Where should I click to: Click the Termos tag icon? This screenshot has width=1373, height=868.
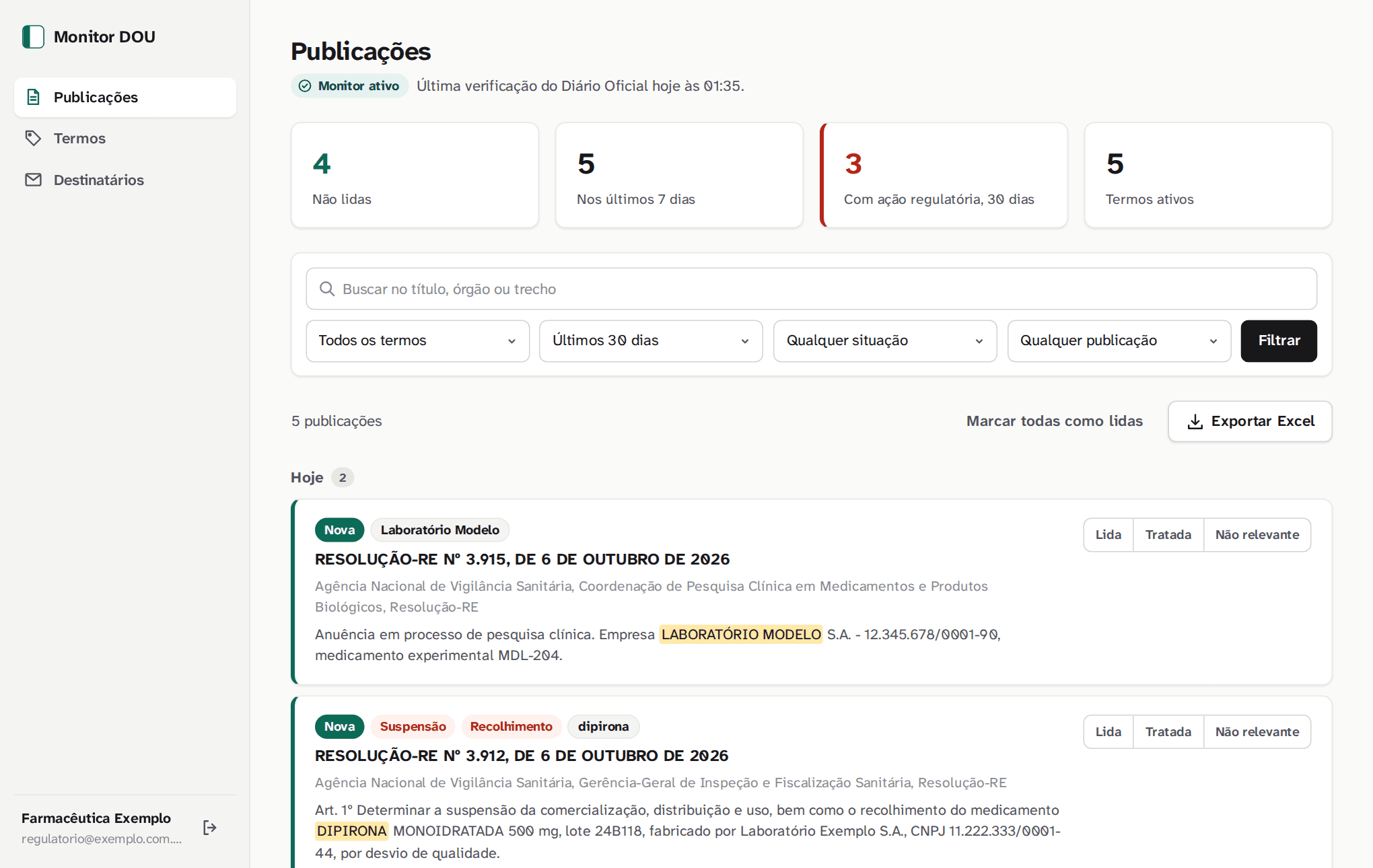[33, 138]
